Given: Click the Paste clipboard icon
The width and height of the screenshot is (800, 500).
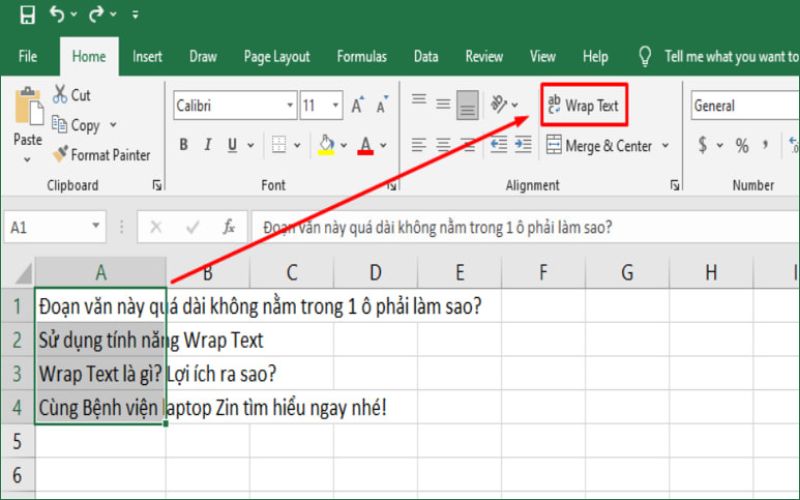Looking at the screenshot, I should click(x=27, y=109).
